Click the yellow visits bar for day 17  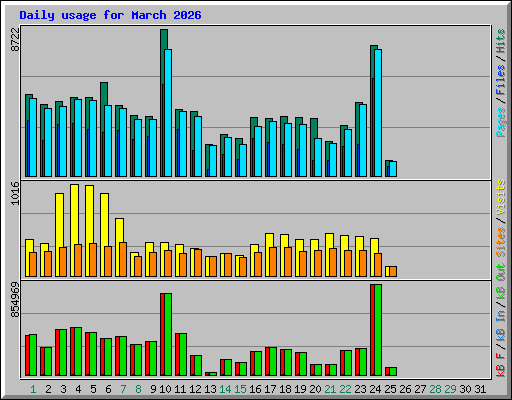269,240
